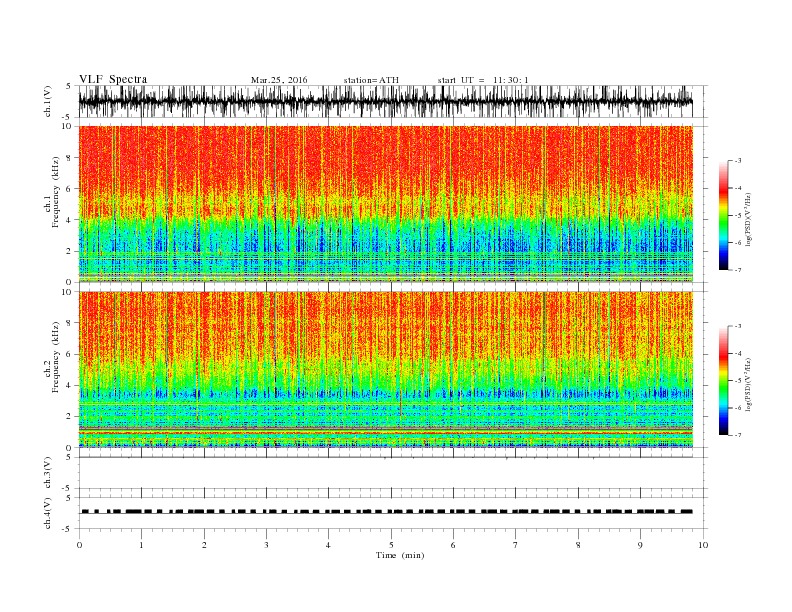Click the "3" tick on the time axis
This screenshot has width=792, height=612.
pyautogui.click(x=266, y=545)
